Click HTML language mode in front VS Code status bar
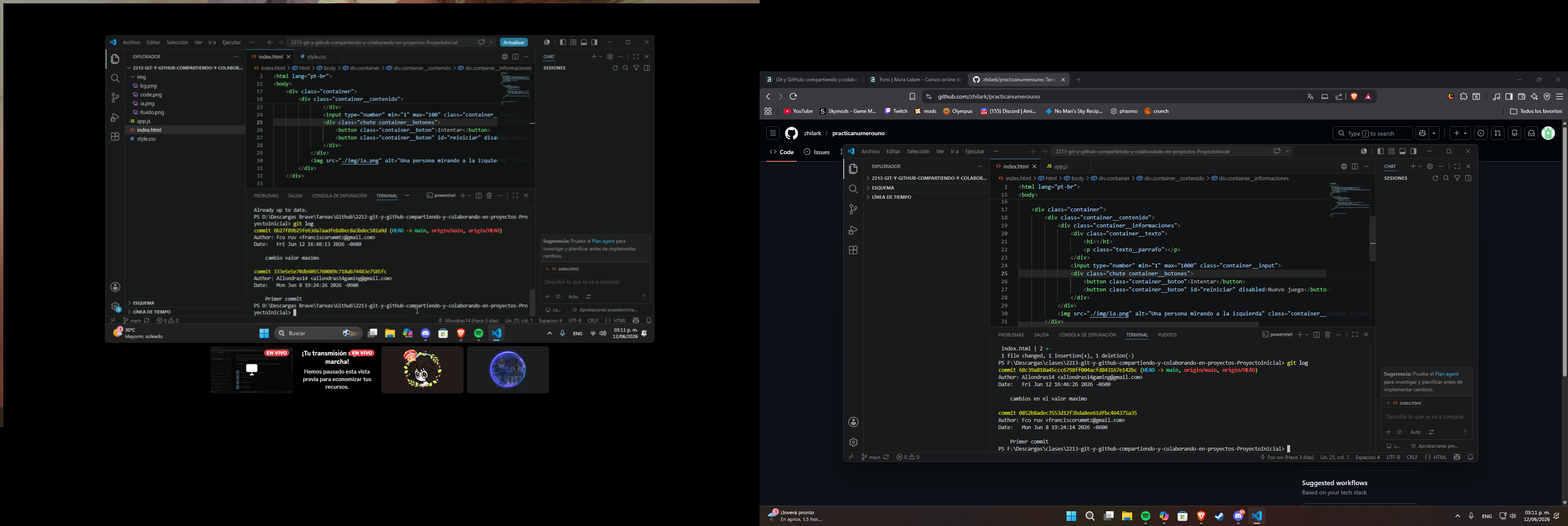 click(x=1440, y=457)
